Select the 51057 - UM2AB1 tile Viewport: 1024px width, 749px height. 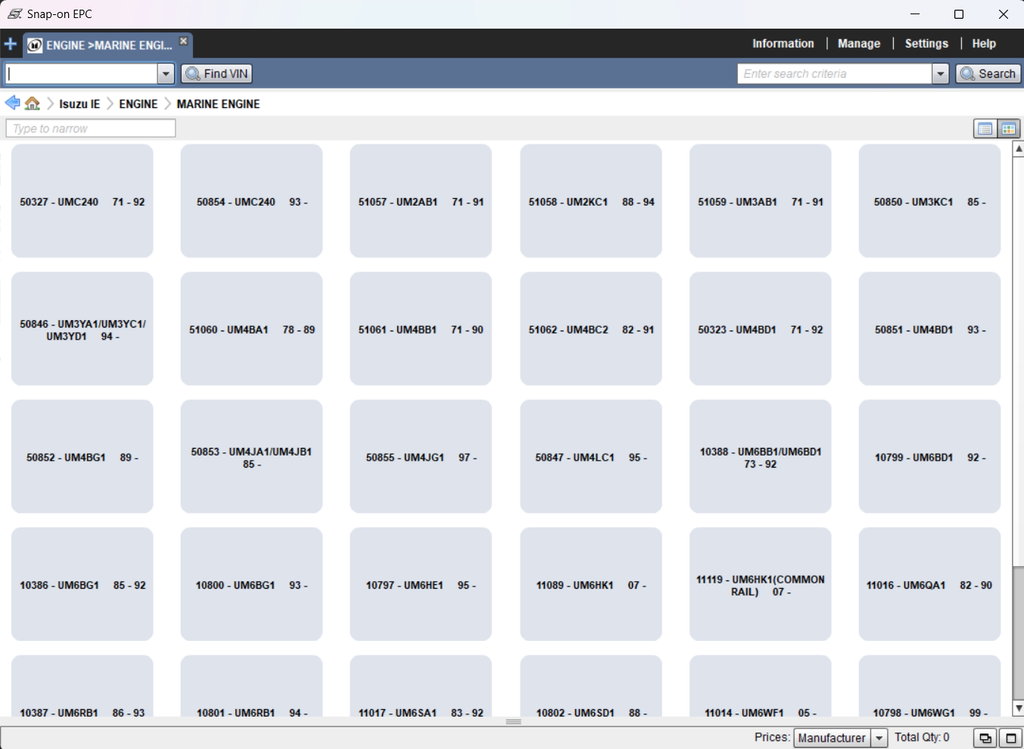(421, 201)
